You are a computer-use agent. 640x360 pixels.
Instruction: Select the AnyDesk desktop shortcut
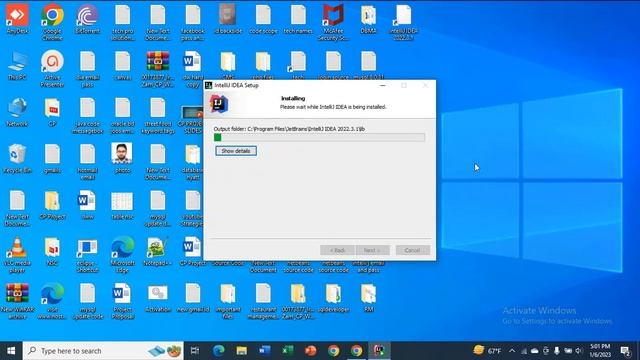[17, 19]
